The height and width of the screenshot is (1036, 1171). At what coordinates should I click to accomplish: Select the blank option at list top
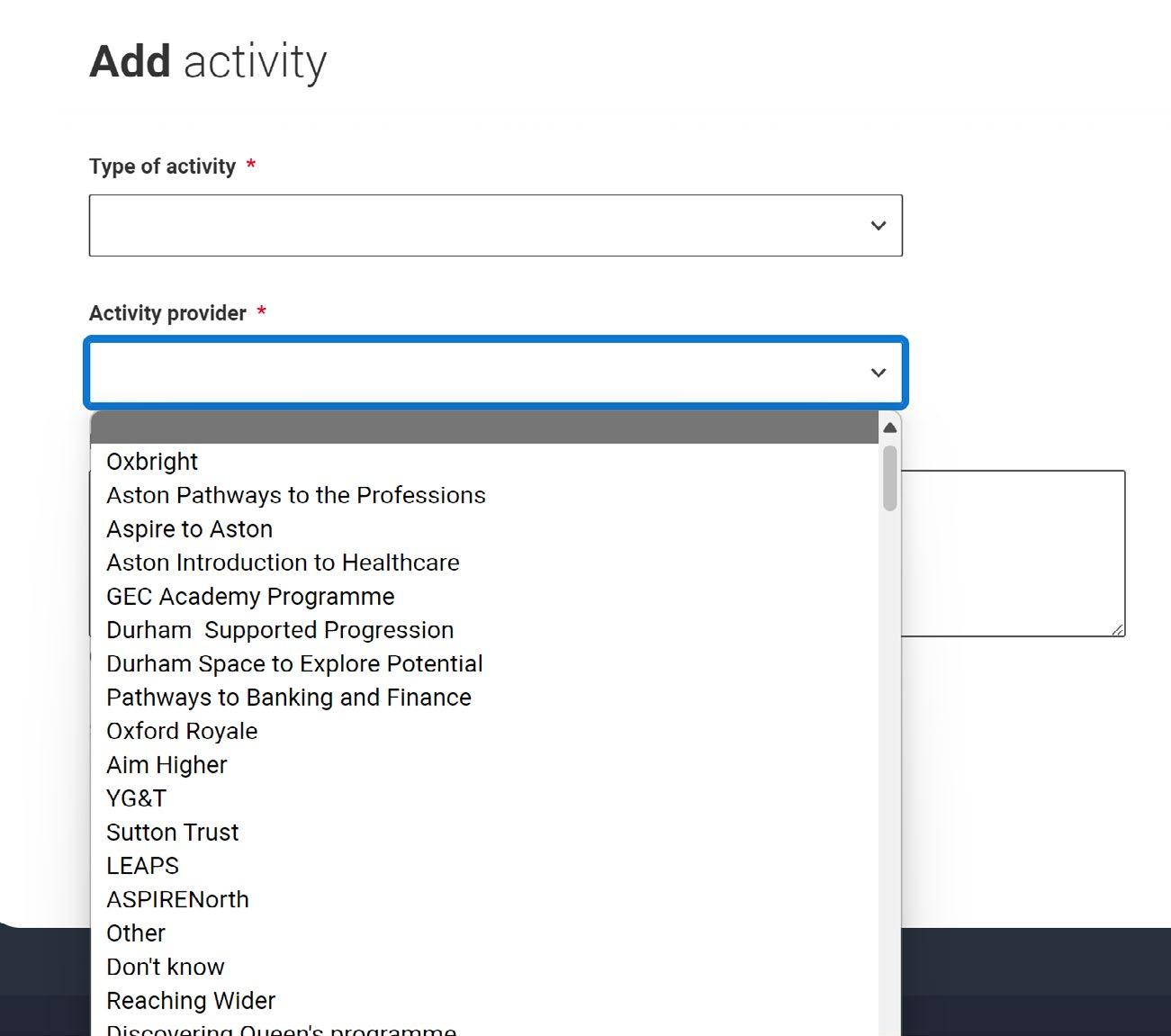coord(484,428)
